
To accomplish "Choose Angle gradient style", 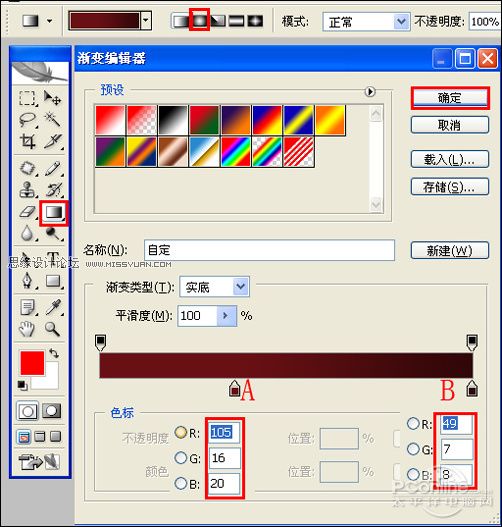I will 218,21.
